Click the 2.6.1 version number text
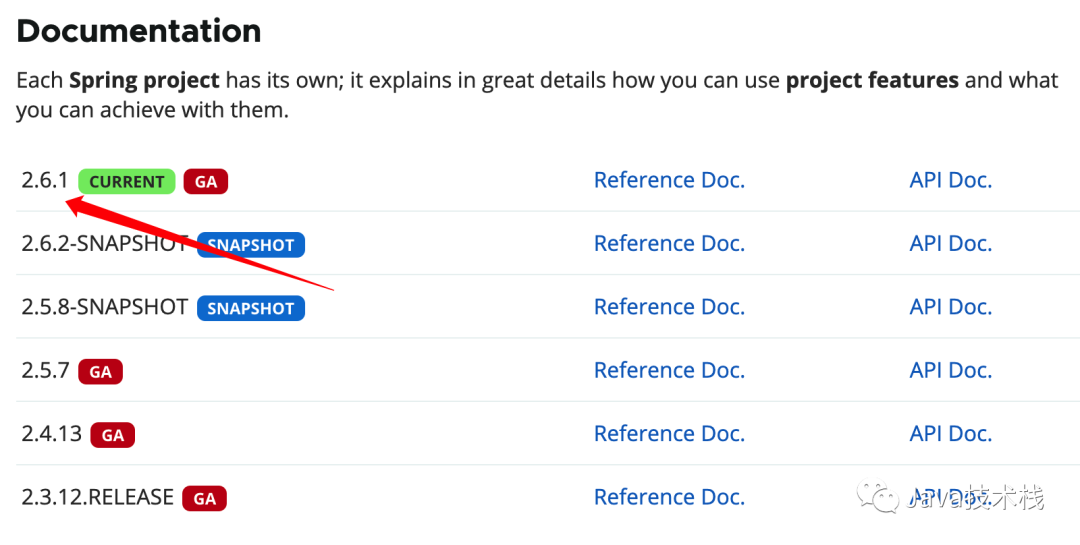The image size is (1080, 545). [45, 180]
